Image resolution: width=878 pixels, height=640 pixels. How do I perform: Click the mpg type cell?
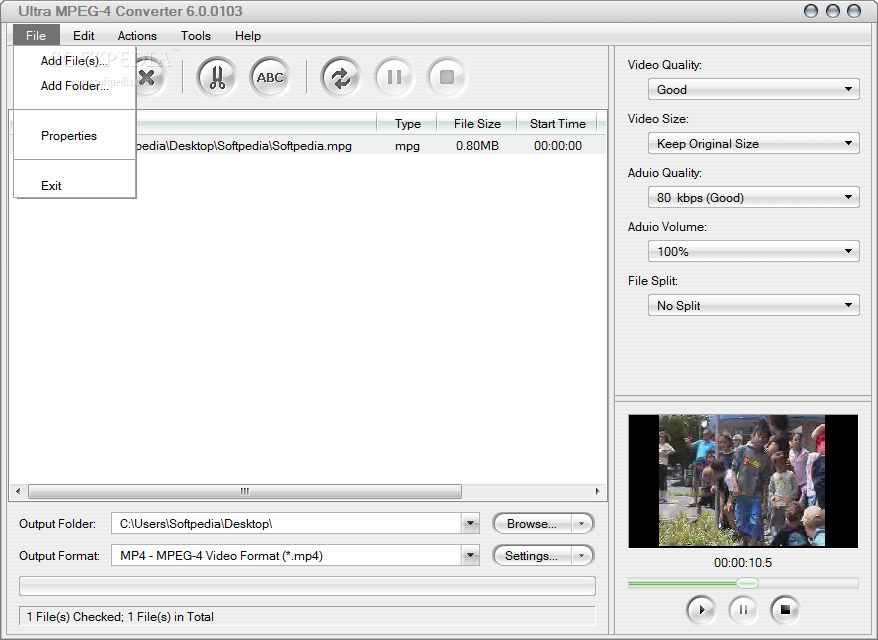pyautogui.click(x=407, y=146)
